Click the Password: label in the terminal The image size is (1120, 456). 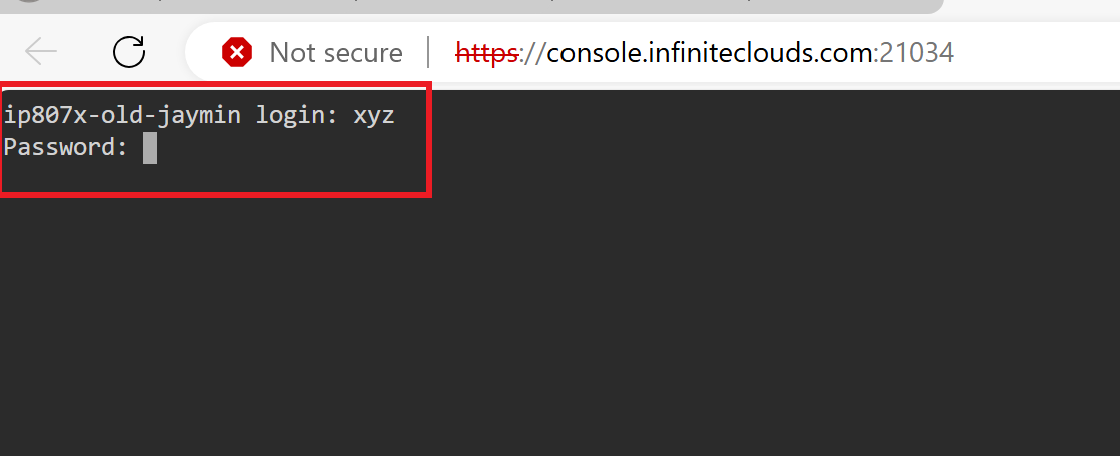(66, 148)
